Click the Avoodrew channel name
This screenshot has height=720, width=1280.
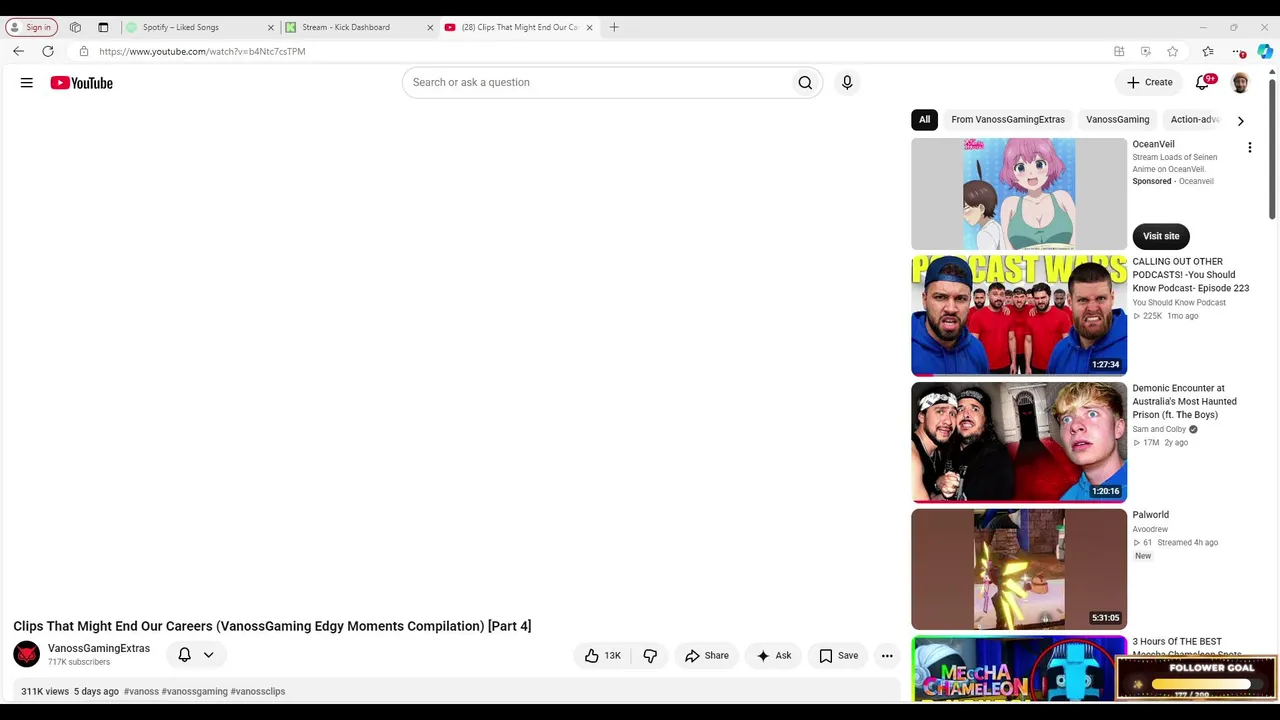tap(1150, 530)
